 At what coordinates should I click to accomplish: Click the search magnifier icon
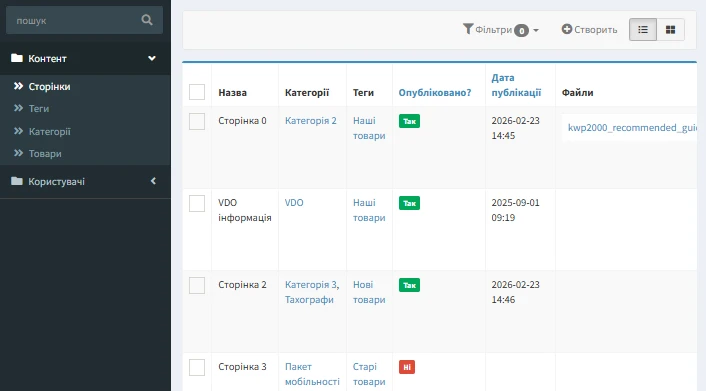tap(147, 20)
